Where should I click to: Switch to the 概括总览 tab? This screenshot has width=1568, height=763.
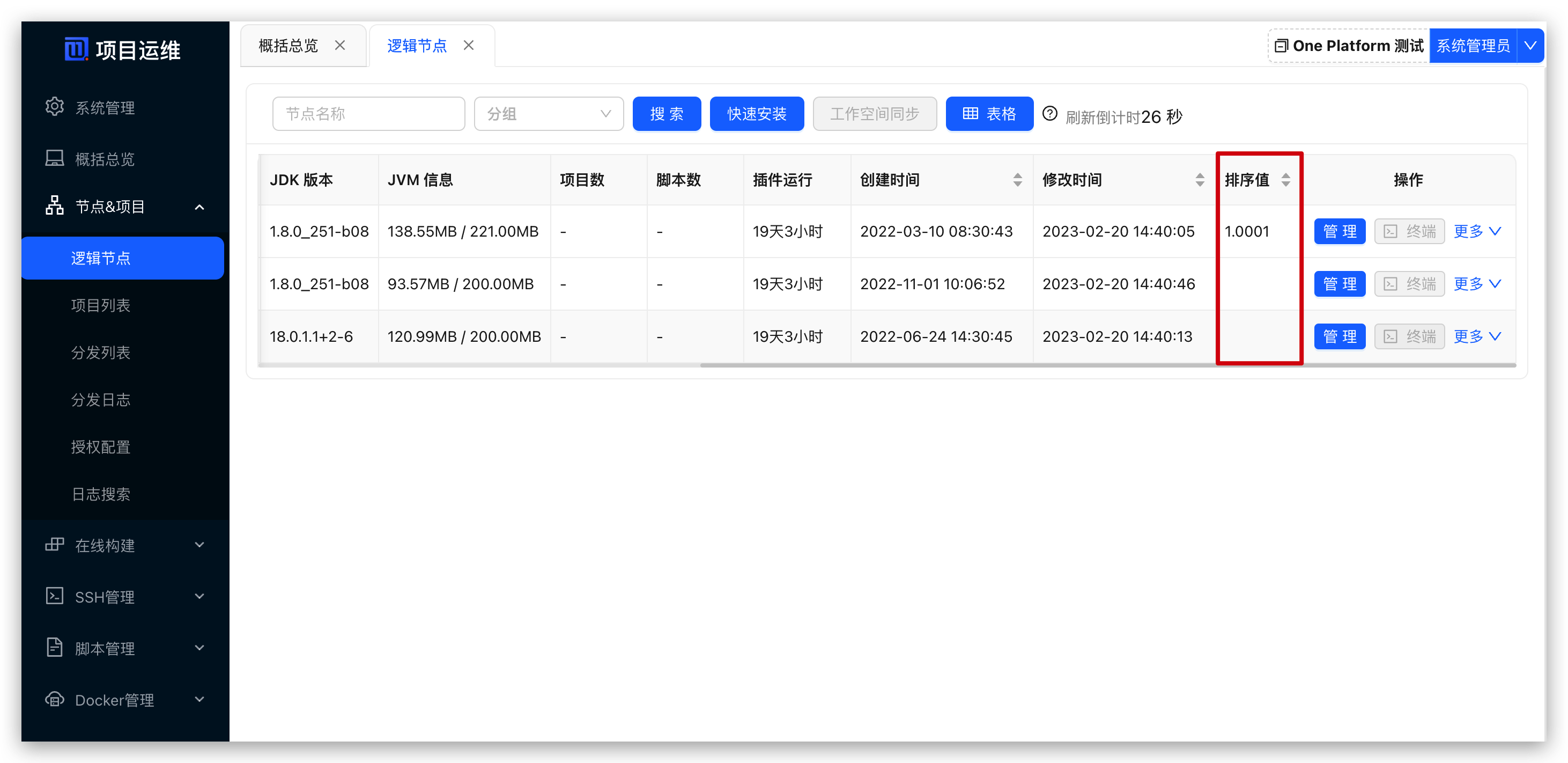pyautogui.click(x=289, y=46)
